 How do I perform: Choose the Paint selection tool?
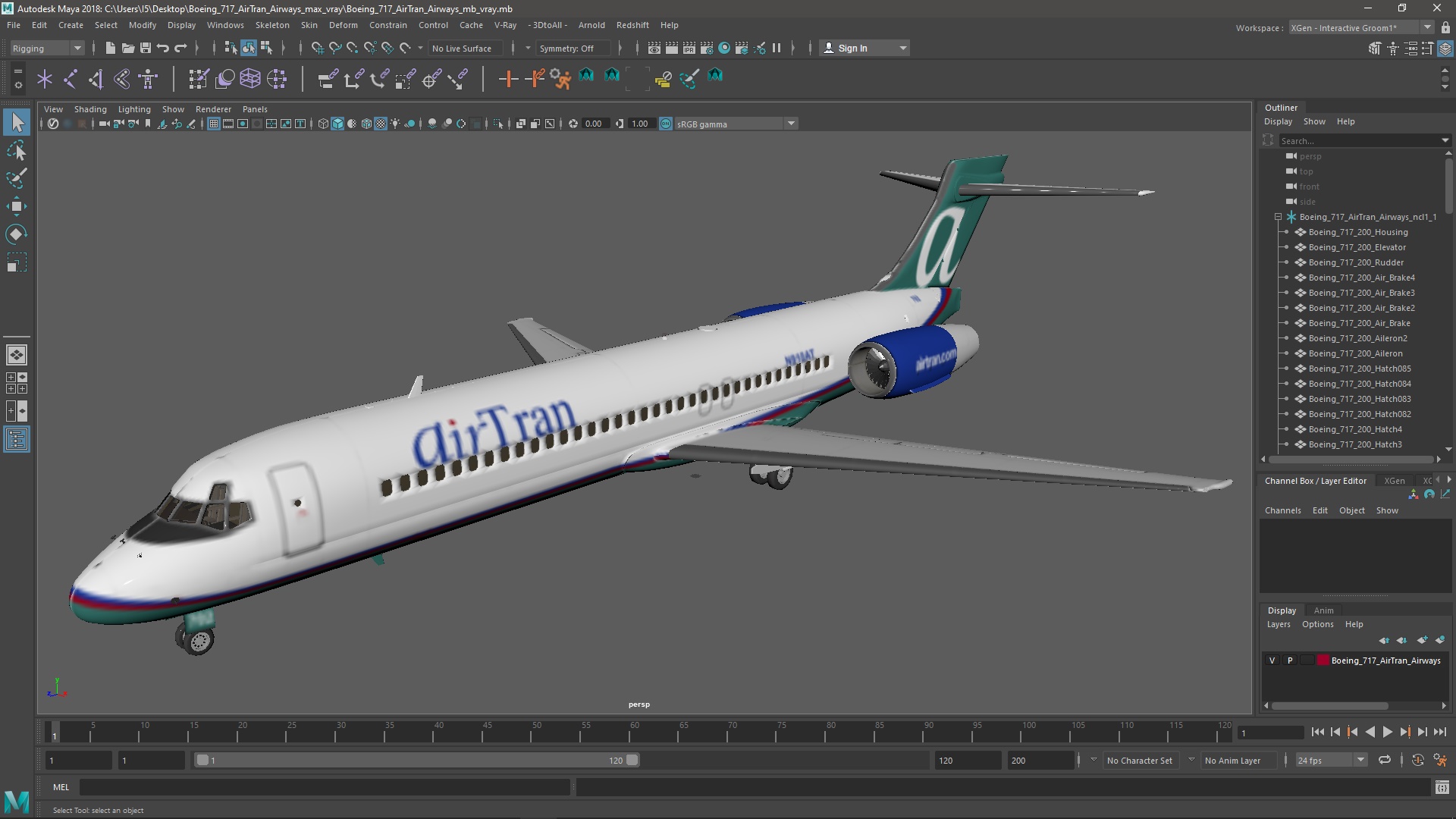tap(17, 179)
